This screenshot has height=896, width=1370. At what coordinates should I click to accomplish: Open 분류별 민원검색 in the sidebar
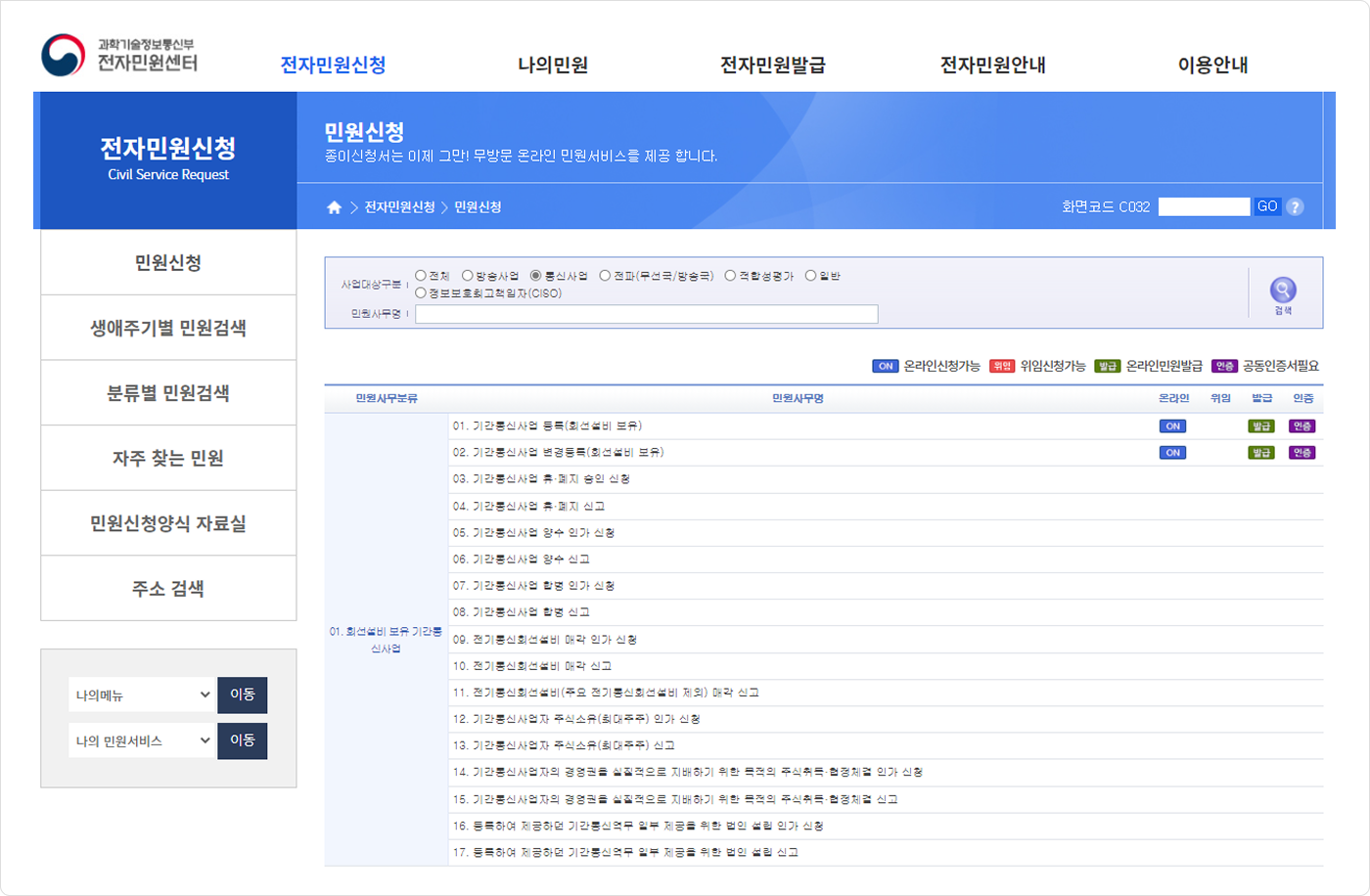pyautogui.click(x=168, y=393)
